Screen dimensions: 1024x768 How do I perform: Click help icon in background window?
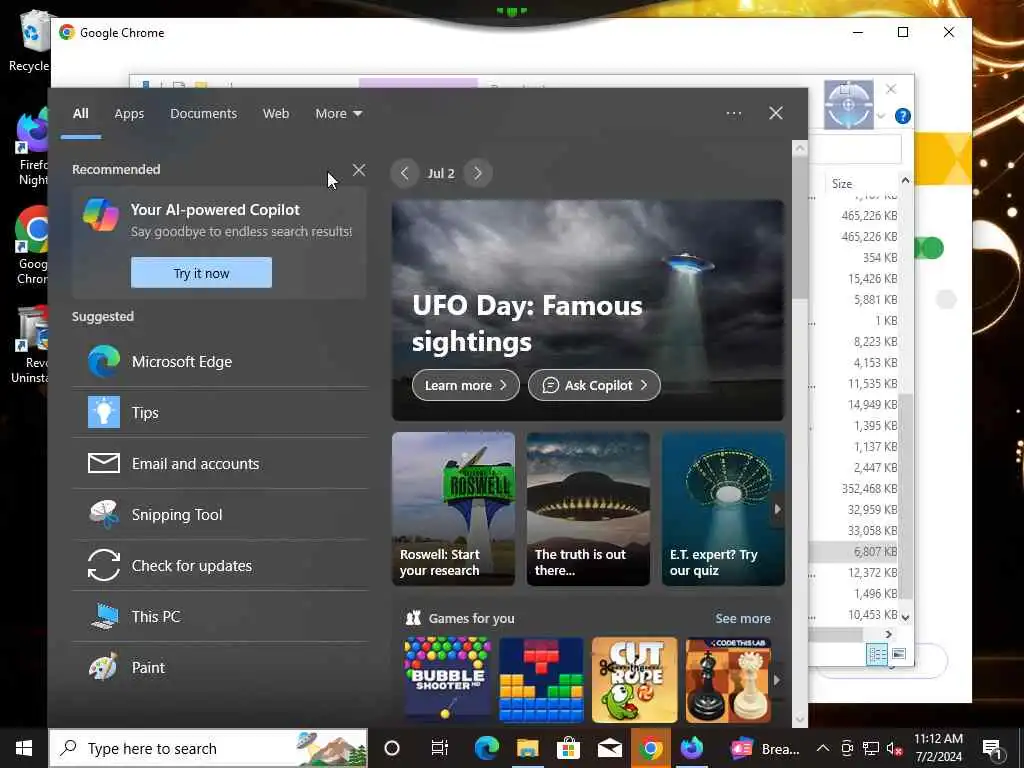coord(903,116)
